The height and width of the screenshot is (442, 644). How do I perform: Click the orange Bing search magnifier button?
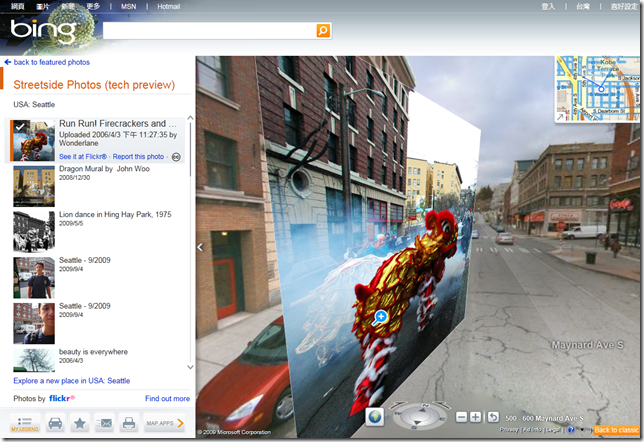pos(323,30)
